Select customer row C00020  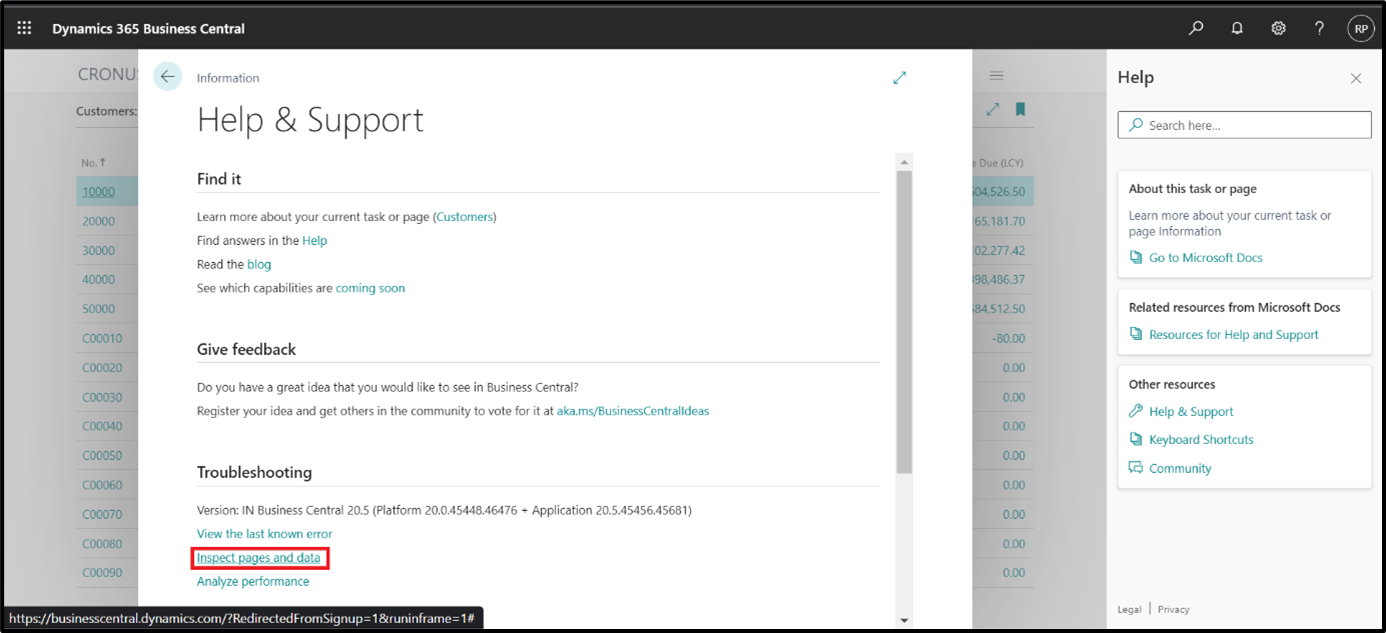[x=102, y=368]
